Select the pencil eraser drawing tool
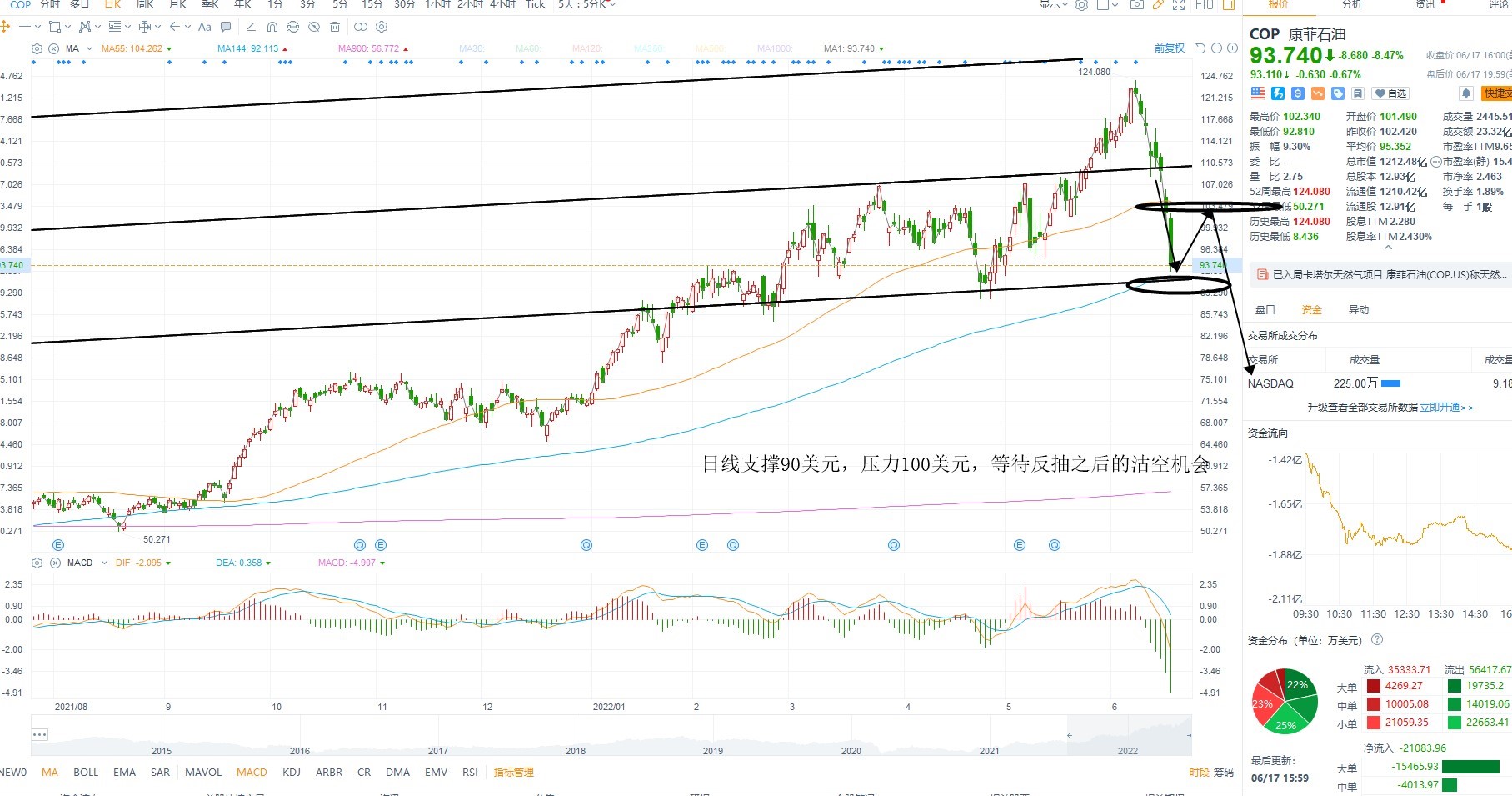1512x796 pixels. [251, 27]
